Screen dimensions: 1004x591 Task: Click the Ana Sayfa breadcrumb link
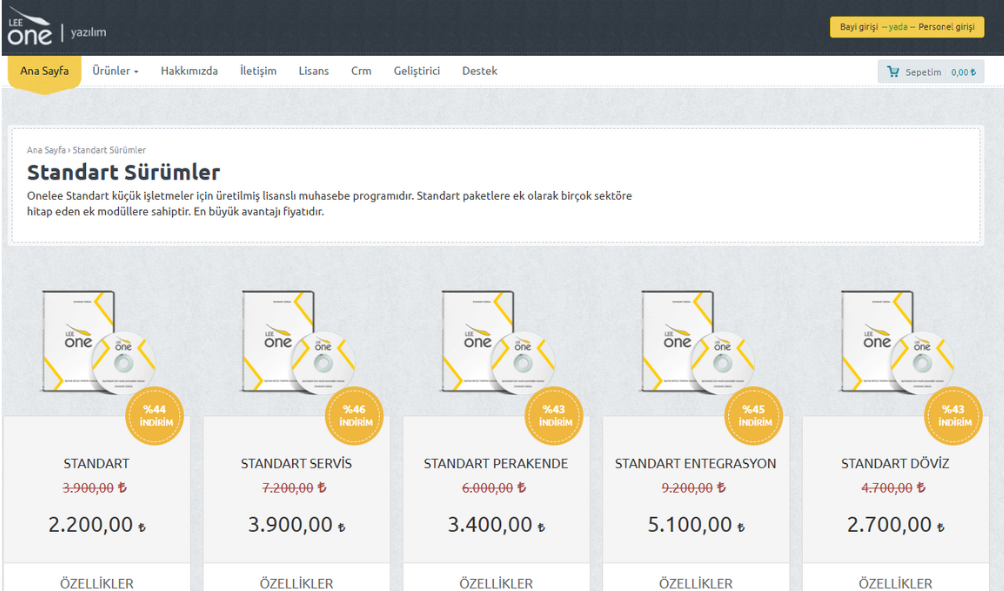click(46, 150)
